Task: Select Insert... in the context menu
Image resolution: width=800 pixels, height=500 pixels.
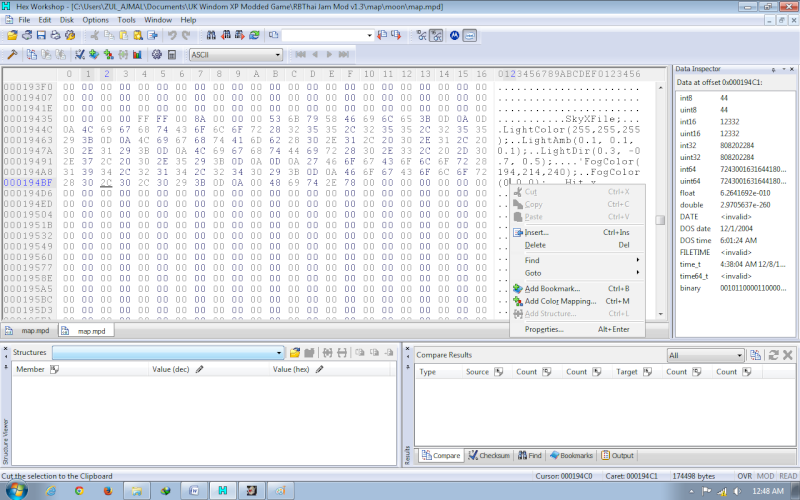Action: tap(577, 232)
